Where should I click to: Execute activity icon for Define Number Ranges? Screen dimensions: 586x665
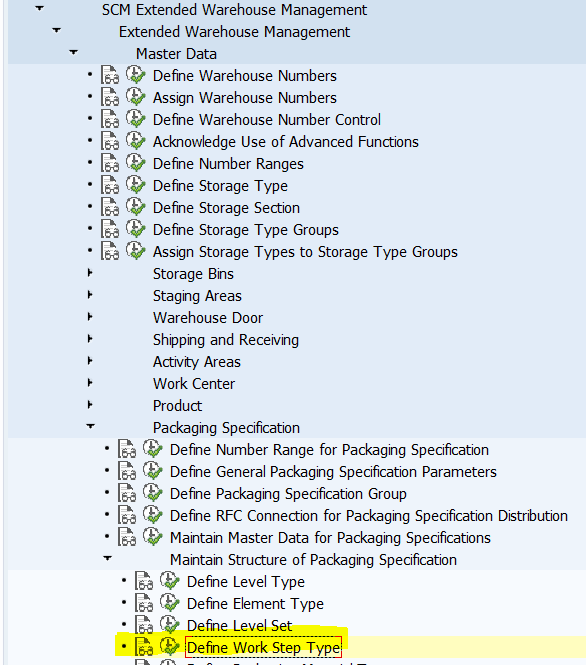pyautogui.click(x=136, y=163)
